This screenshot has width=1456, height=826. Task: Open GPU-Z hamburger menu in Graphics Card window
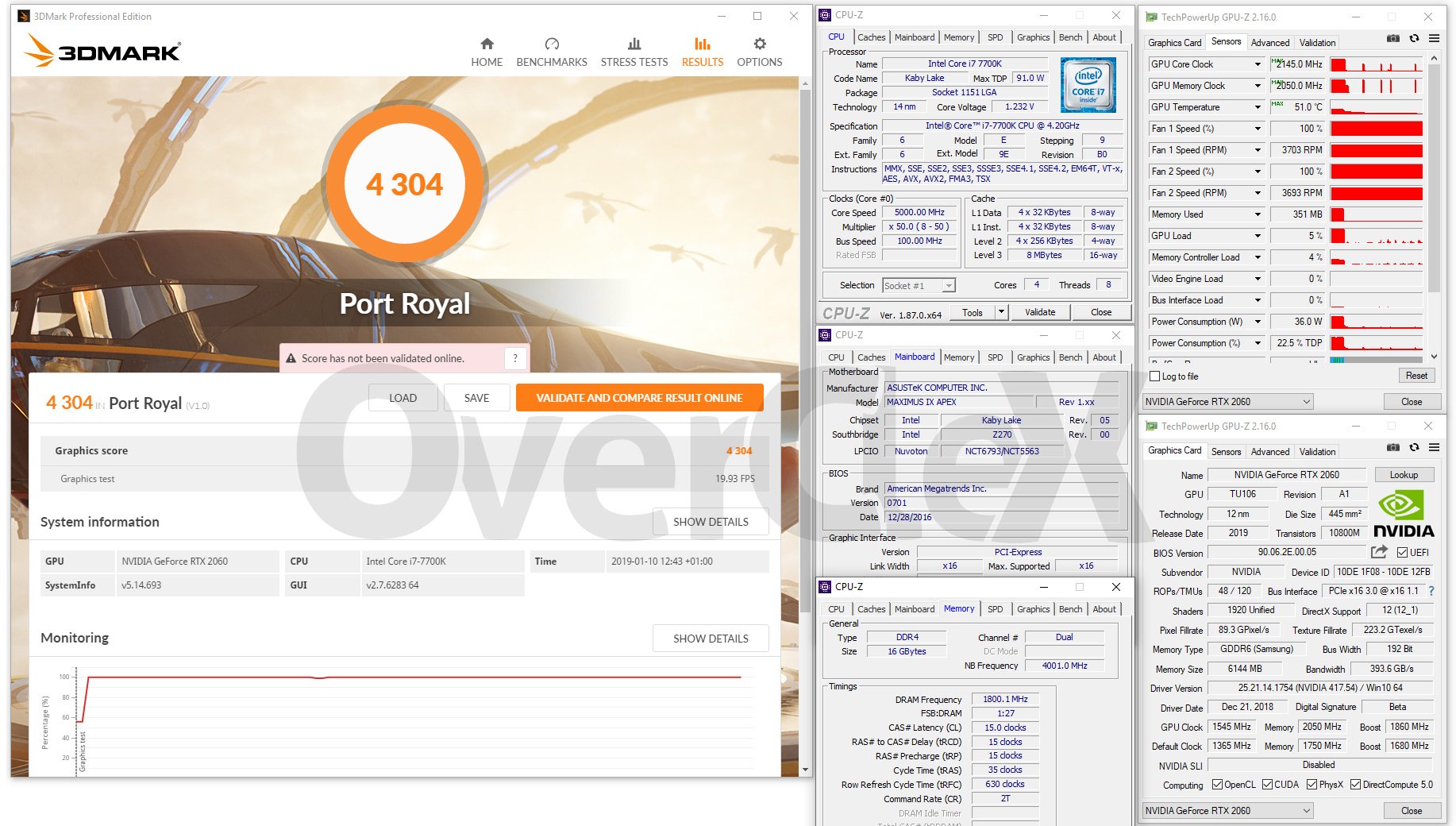pyautogui.click(x=1434, y=447)
